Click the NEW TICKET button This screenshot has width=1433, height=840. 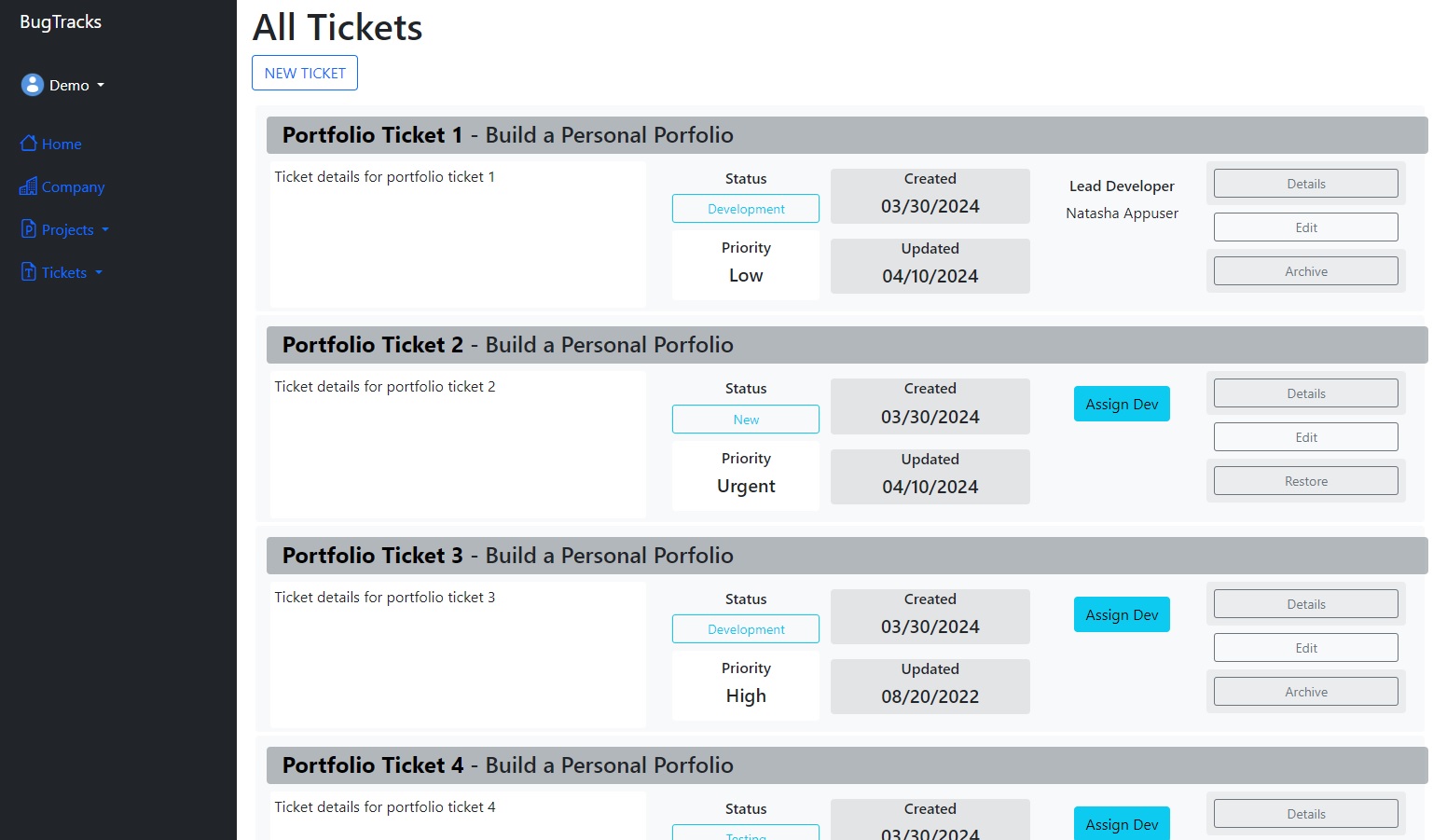(305, 73)
